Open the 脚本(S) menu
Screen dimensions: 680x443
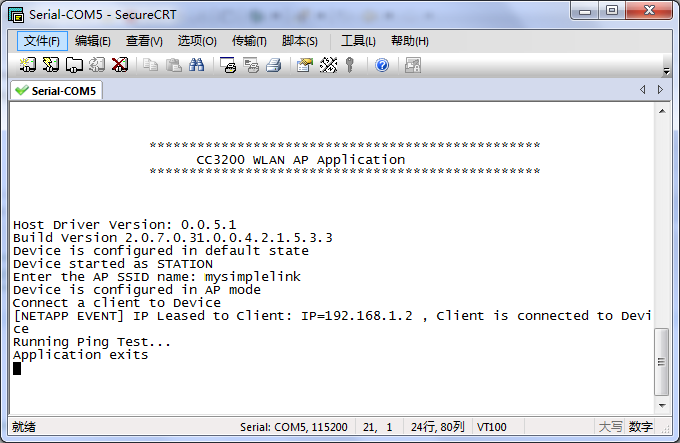pyautogui.click(x=300, y=41)
